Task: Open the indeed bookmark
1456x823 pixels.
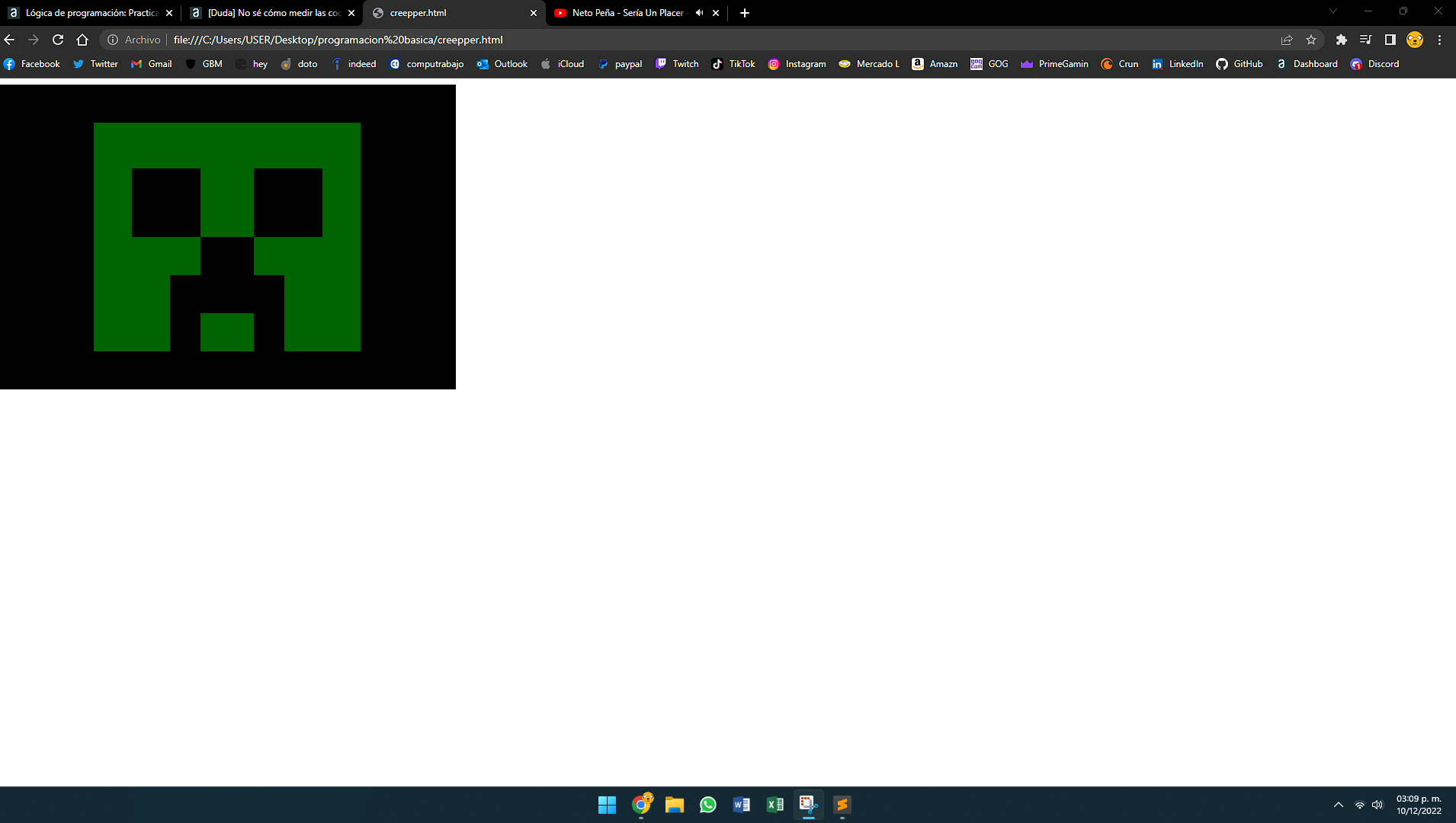Action: (354, 64)
